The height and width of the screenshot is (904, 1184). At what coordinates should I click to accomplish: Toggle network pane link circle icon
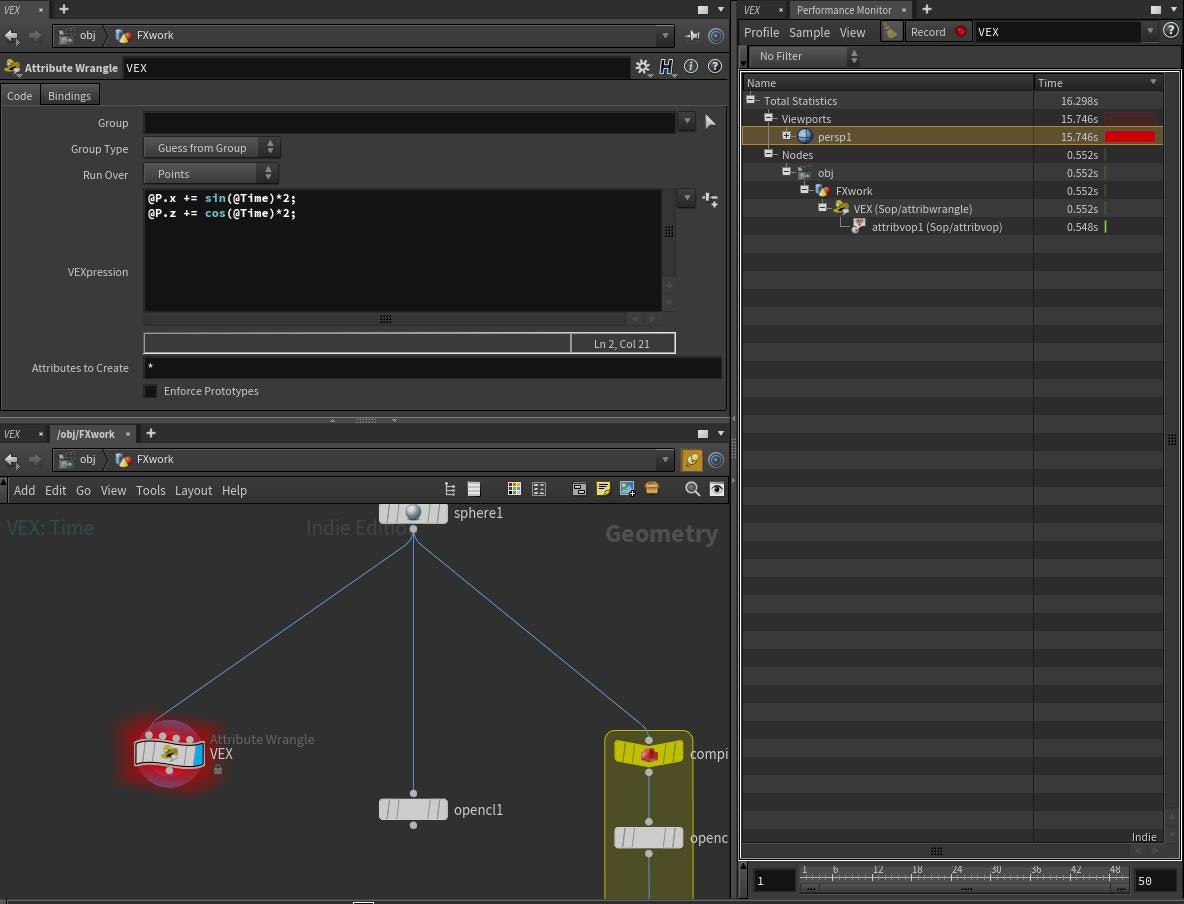pos(716,459)
